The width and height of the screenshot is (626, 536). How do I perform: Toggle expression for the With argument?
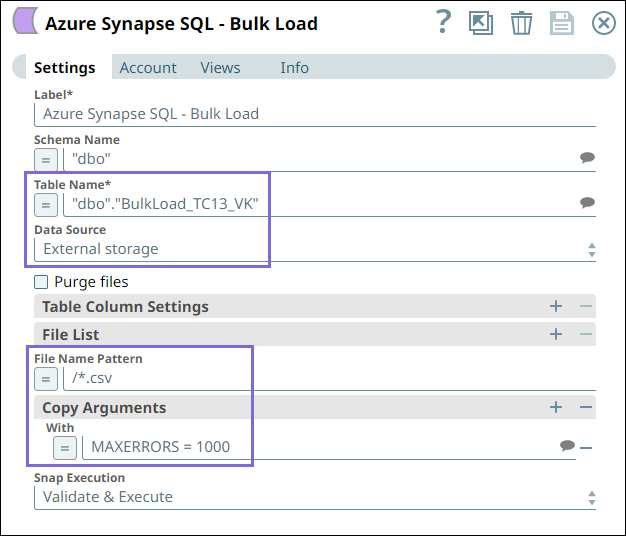click(65, 448)
